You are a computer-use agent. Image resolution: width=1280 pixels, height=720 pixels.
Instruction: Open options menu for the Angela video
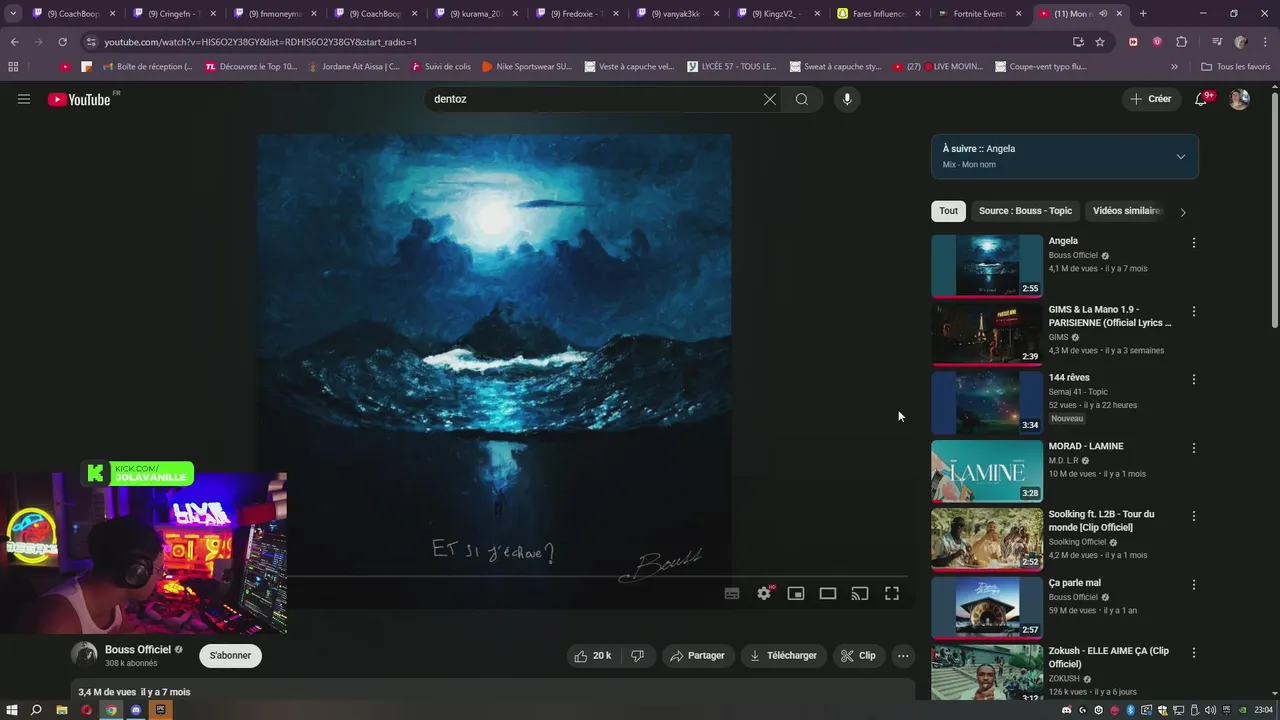[x=1193, y=243]
